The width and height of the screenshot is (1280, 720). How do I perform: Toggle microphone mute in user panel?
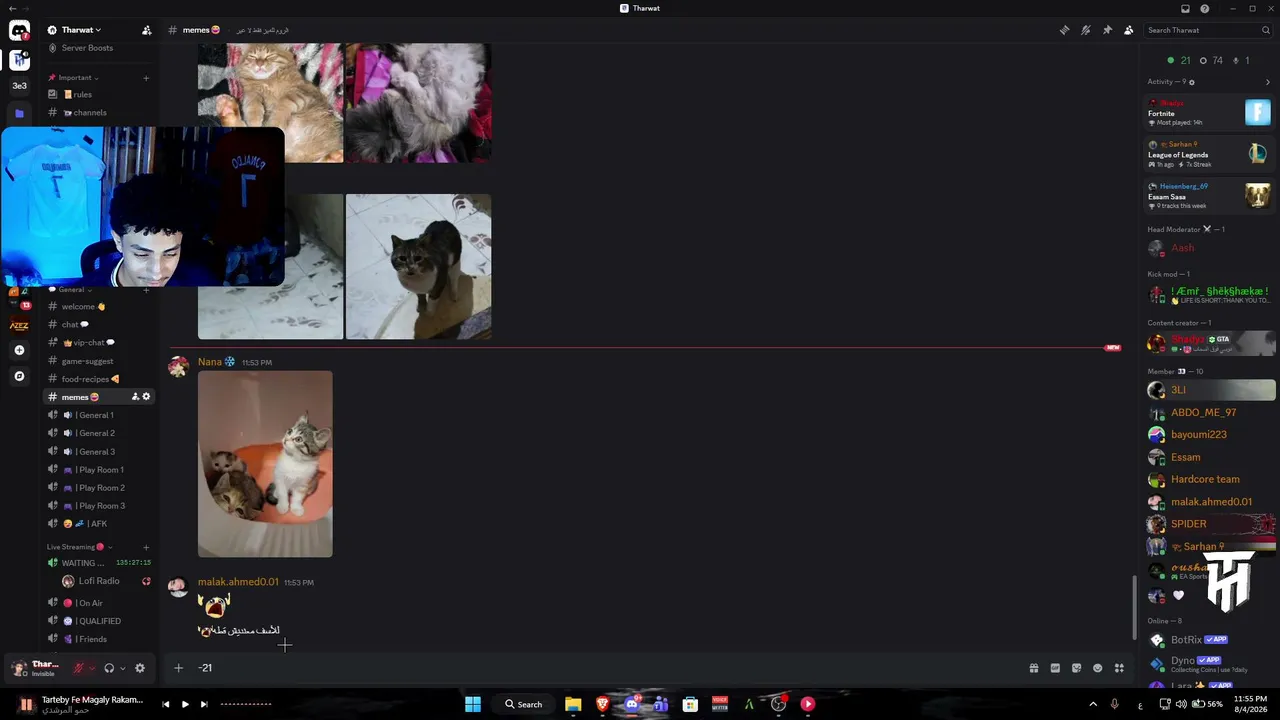click(x=78, y=668)
